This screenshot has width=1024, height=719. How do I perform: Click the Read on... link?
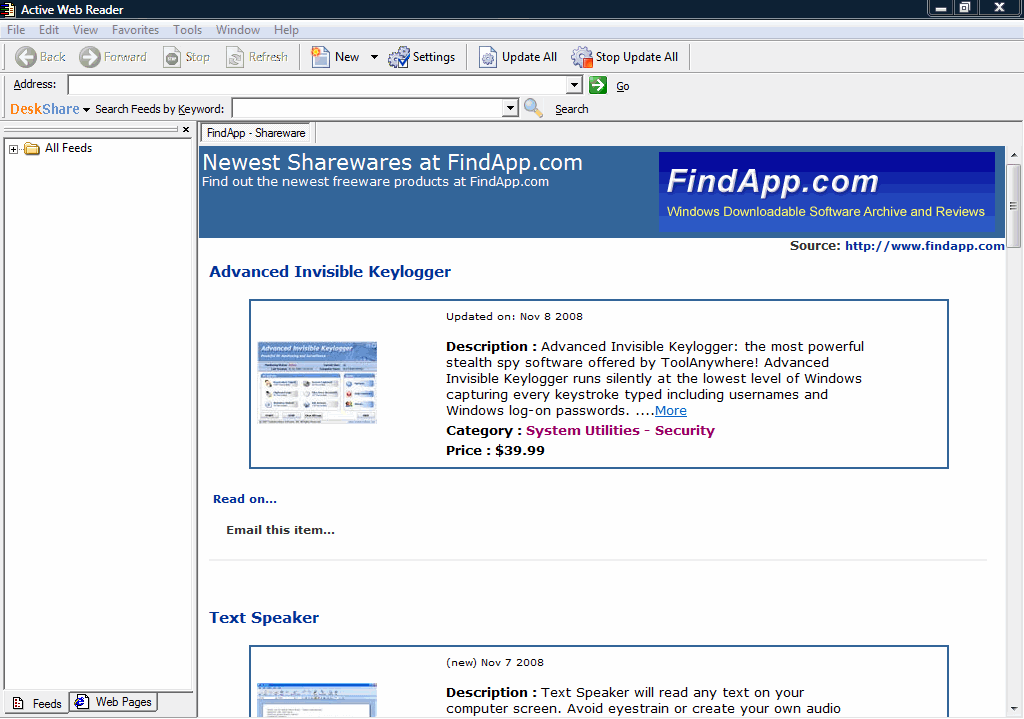[x=245, y=499]
